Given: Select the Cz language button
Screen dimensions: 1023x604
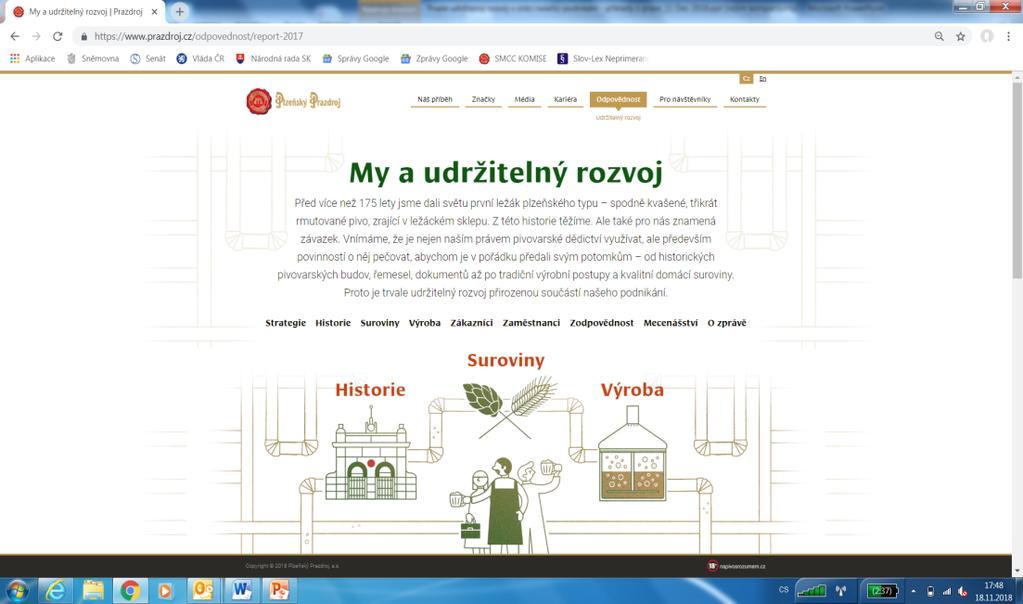Looking at the screenshot, I should pos(746,78).
